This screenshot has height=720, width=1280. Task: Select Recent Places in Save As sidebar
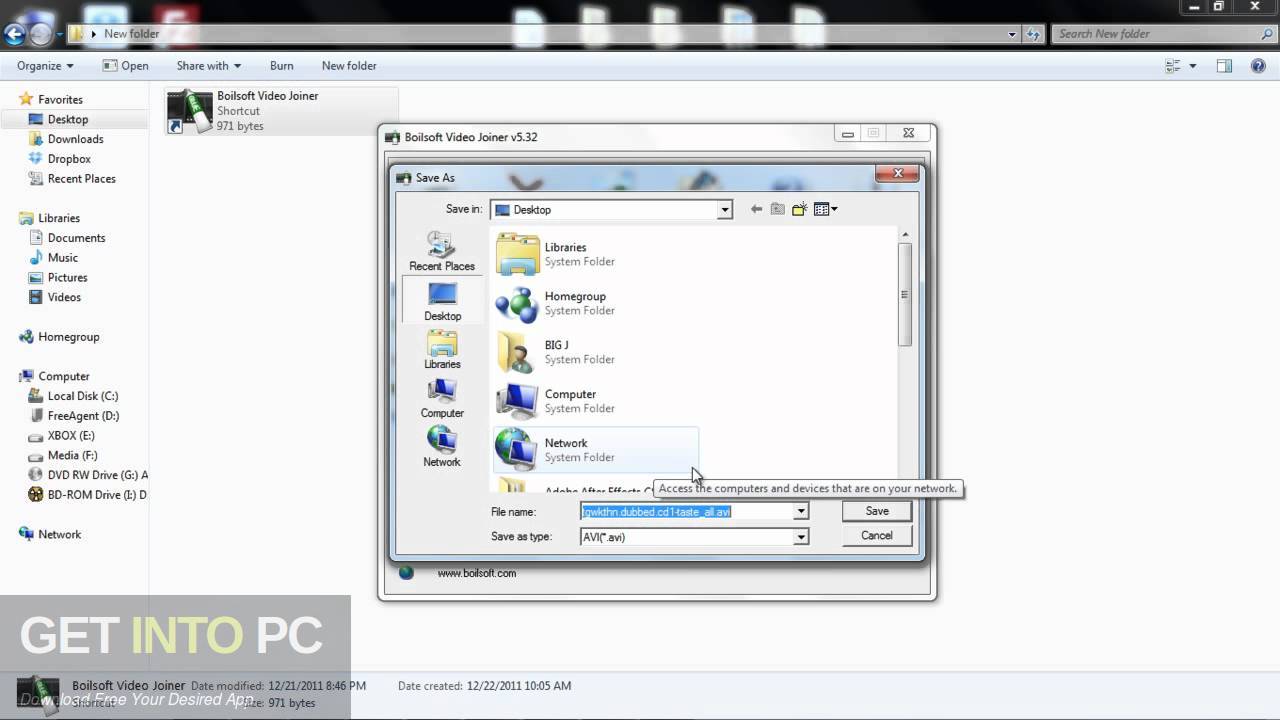[x=442, y=251]
